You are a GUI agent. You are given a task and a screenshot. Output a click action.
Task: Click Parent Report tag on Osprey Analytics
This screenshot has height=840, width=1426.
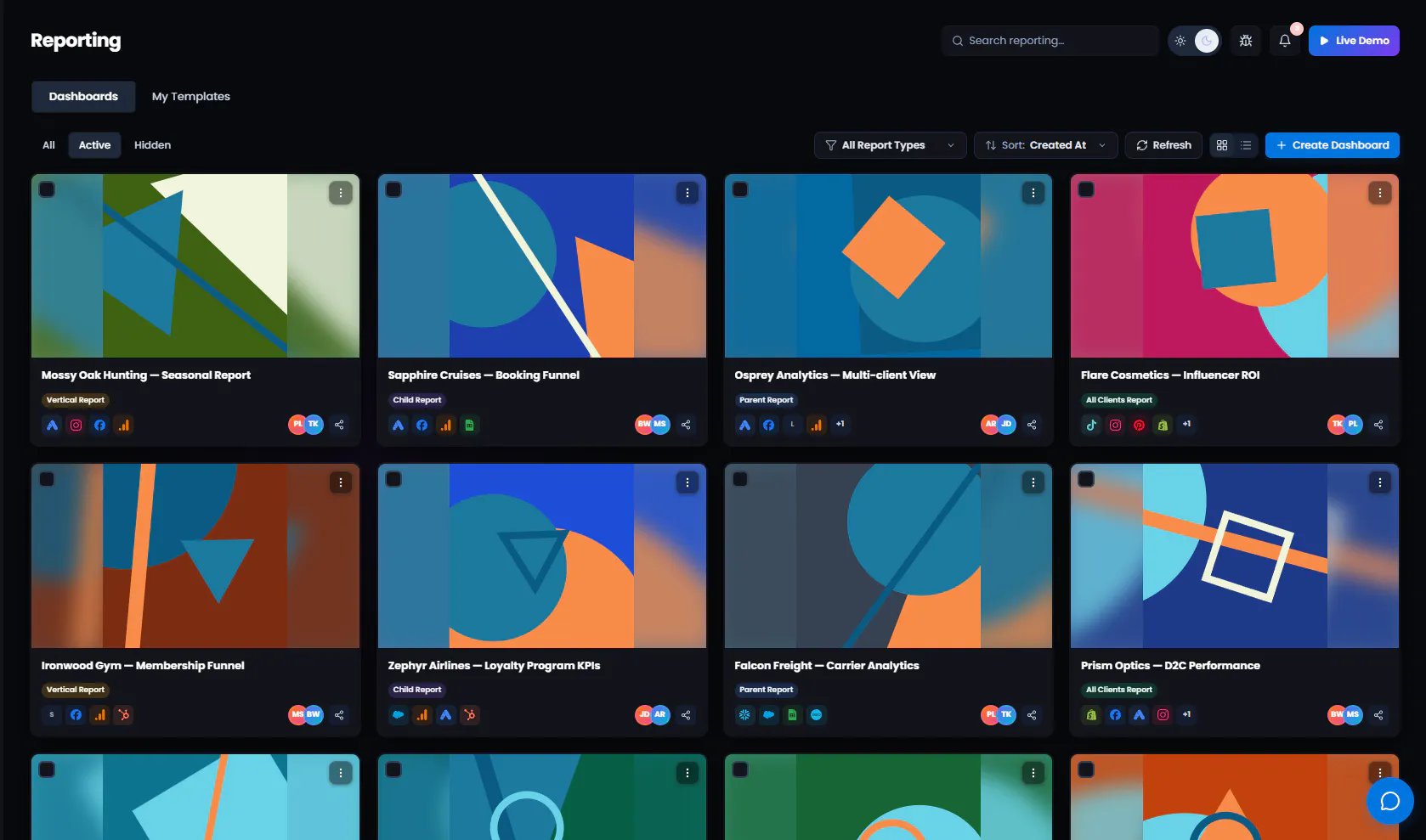pyautogui.click(x=766, y=400)
